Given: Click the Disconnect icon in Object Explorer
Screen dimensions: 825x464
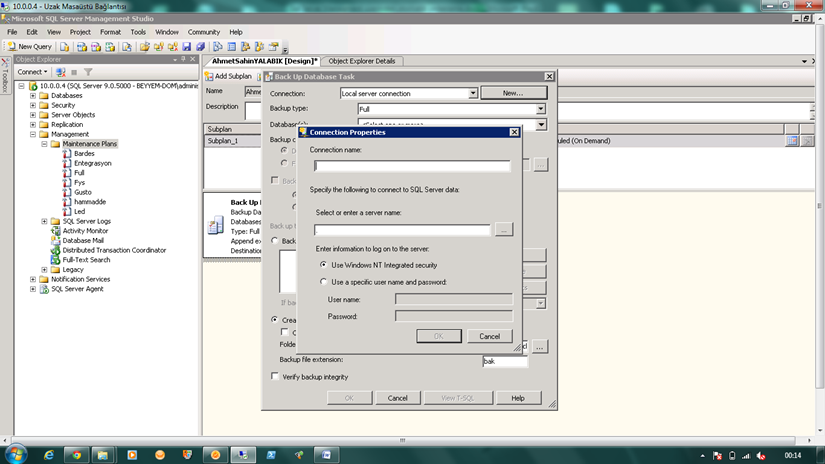Looking at the screenshot, I should (x=61, y=72).
